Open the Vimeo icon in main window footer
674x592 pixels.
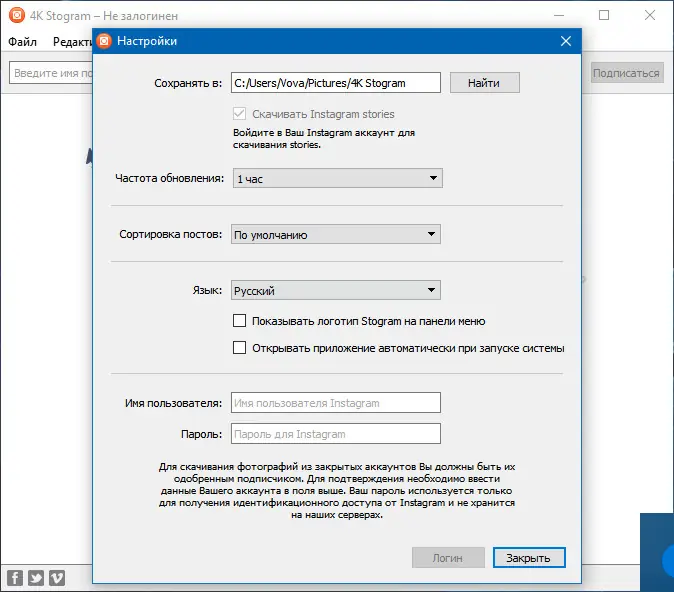pos(57,577)
